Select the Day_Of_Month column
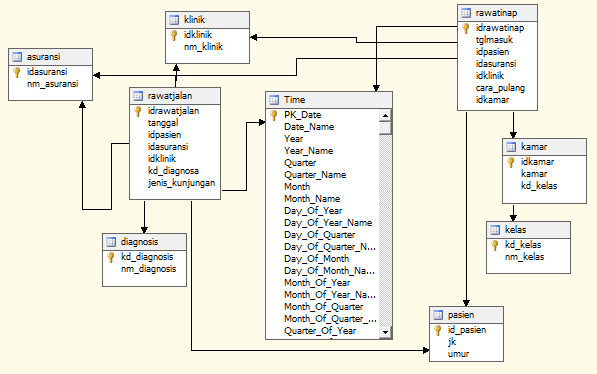 (316, 259)
